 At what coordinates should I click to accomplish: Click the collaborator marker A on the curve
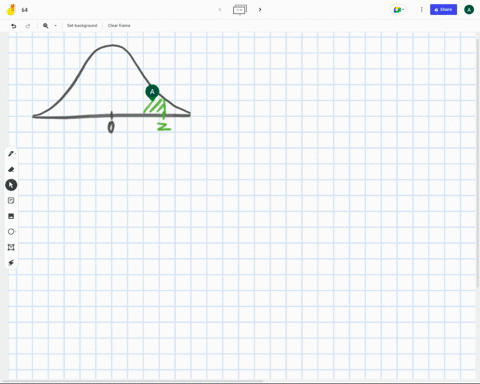coord(152,92)
